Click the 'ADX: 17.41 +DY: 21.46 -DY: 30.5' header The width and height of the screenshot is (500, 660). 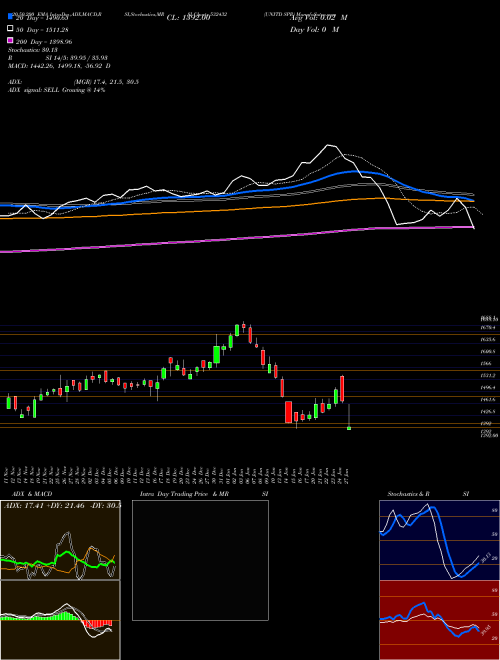point(62,505)
